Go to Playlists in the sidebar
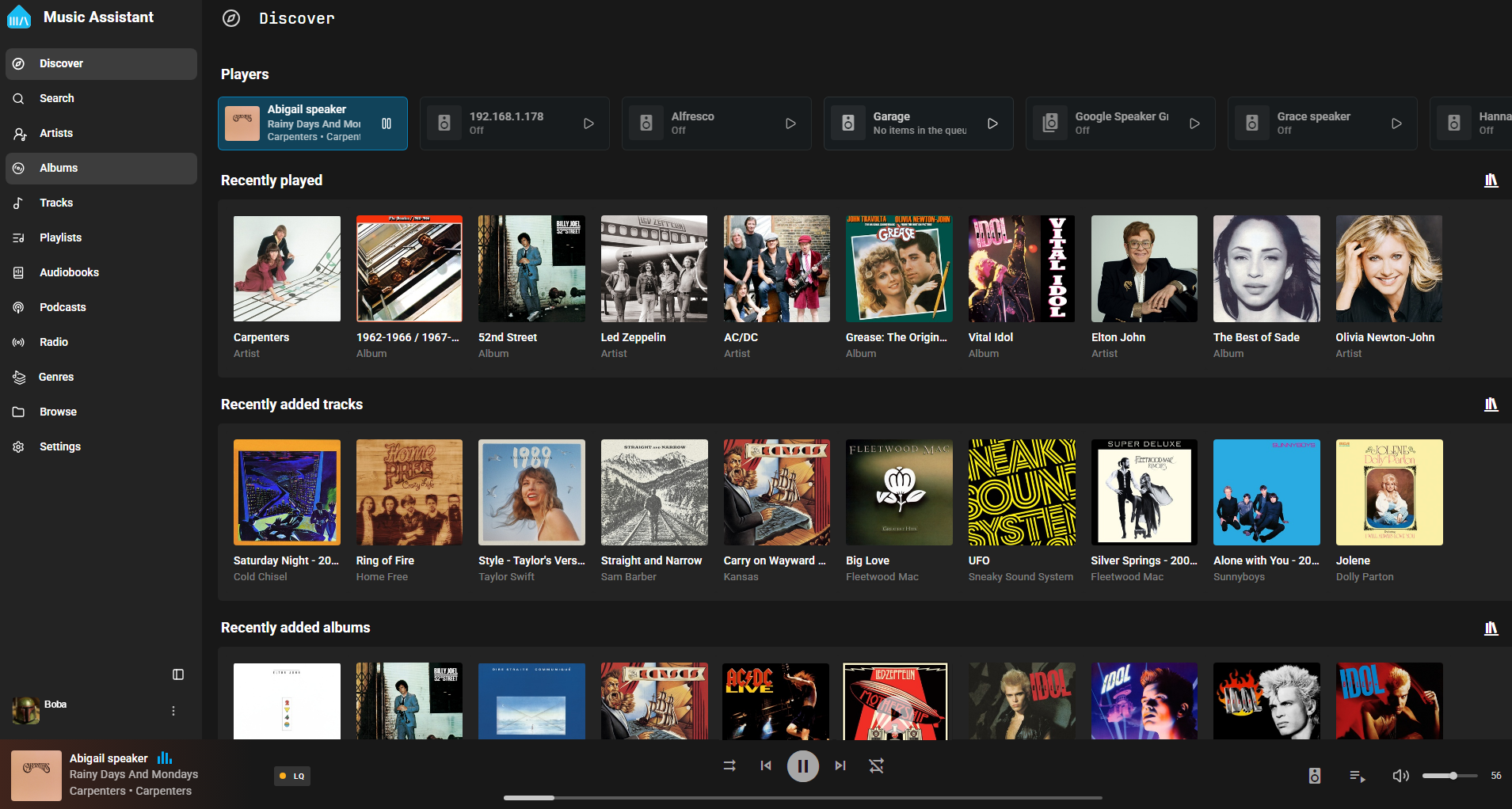 click(x=61, y=237)
